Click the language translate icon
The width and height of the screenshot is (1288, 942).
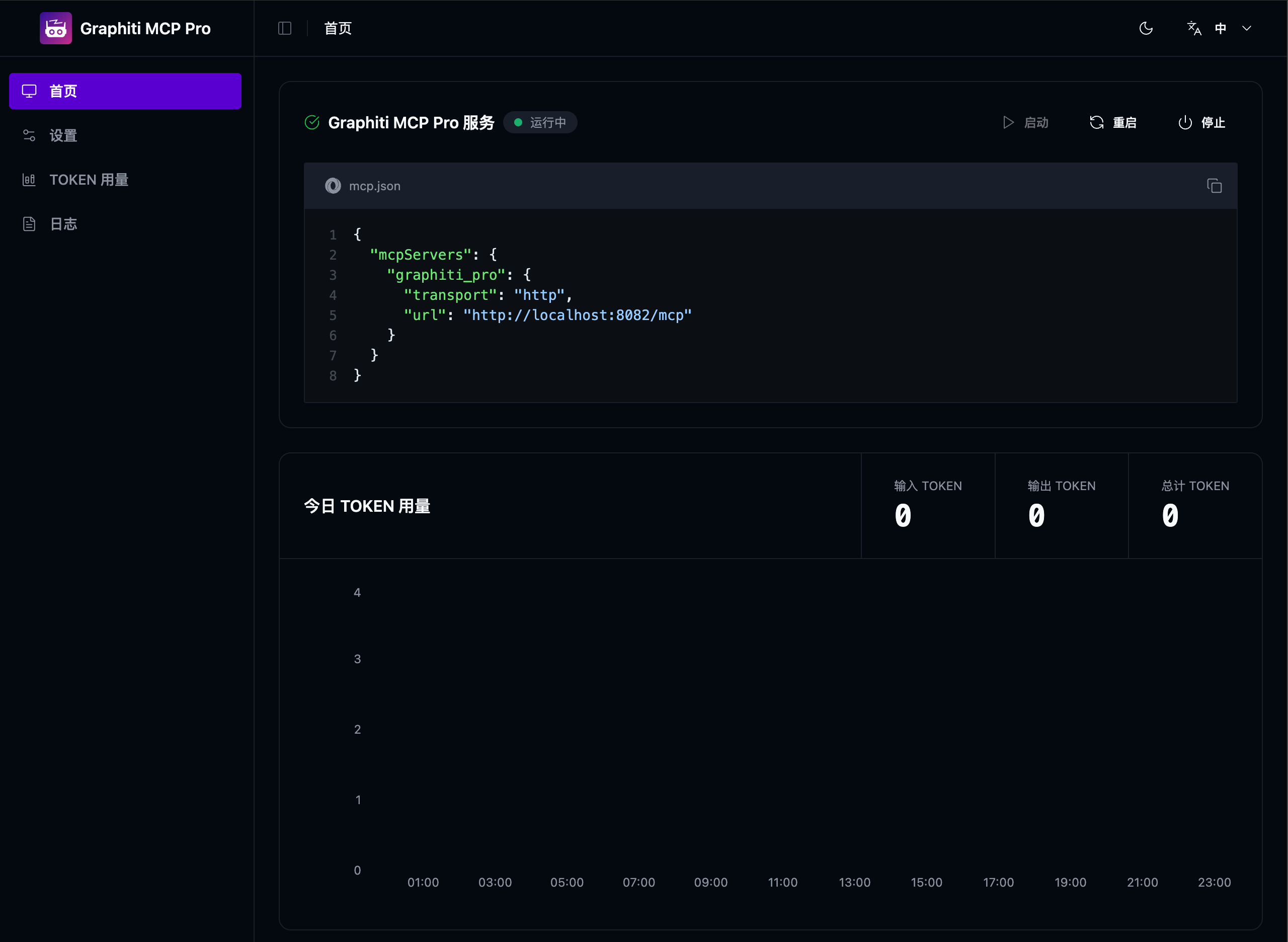point(1194,28)
